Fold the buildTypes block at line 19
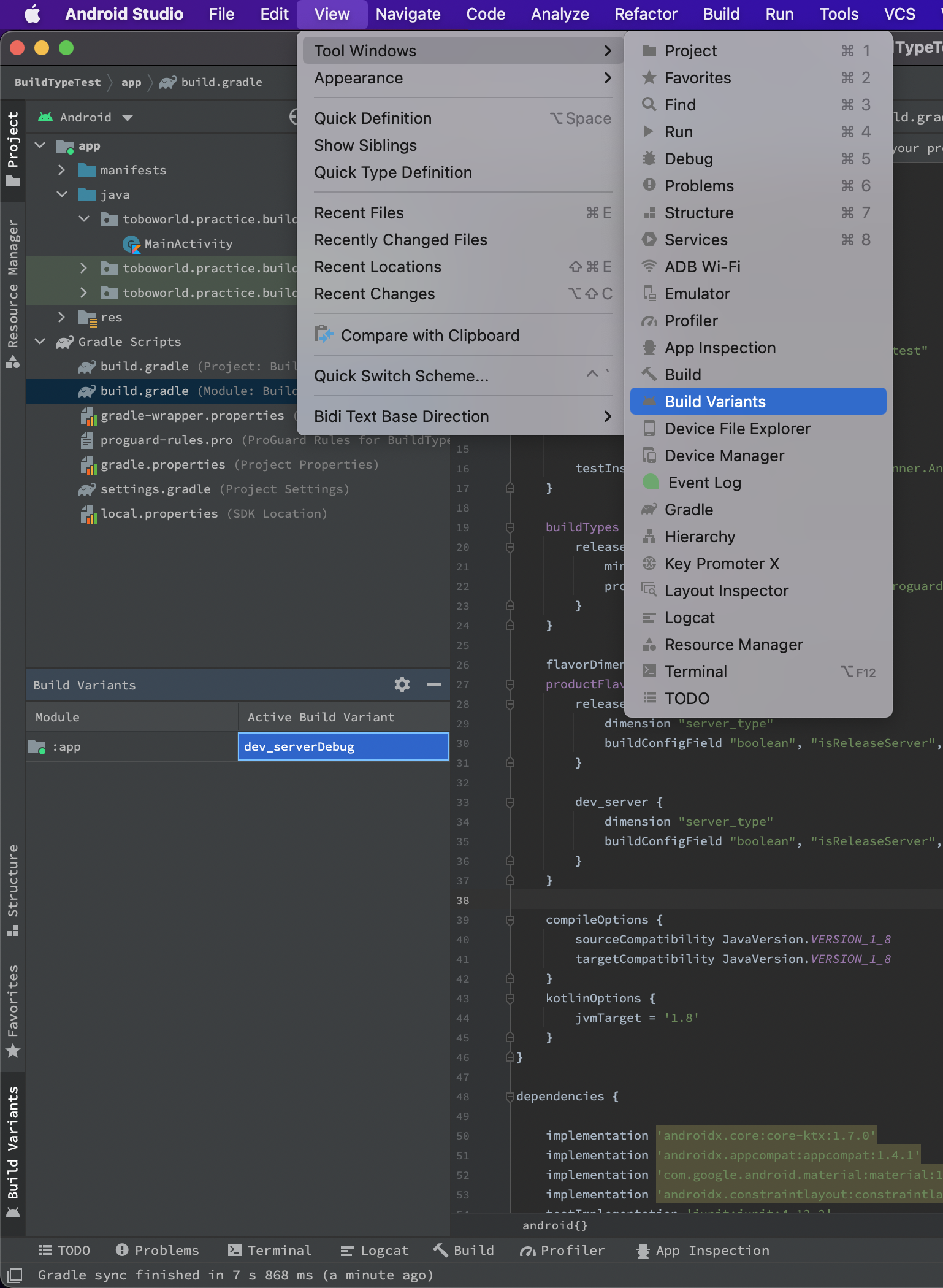 pyautogui.click(x=510, y=527)
